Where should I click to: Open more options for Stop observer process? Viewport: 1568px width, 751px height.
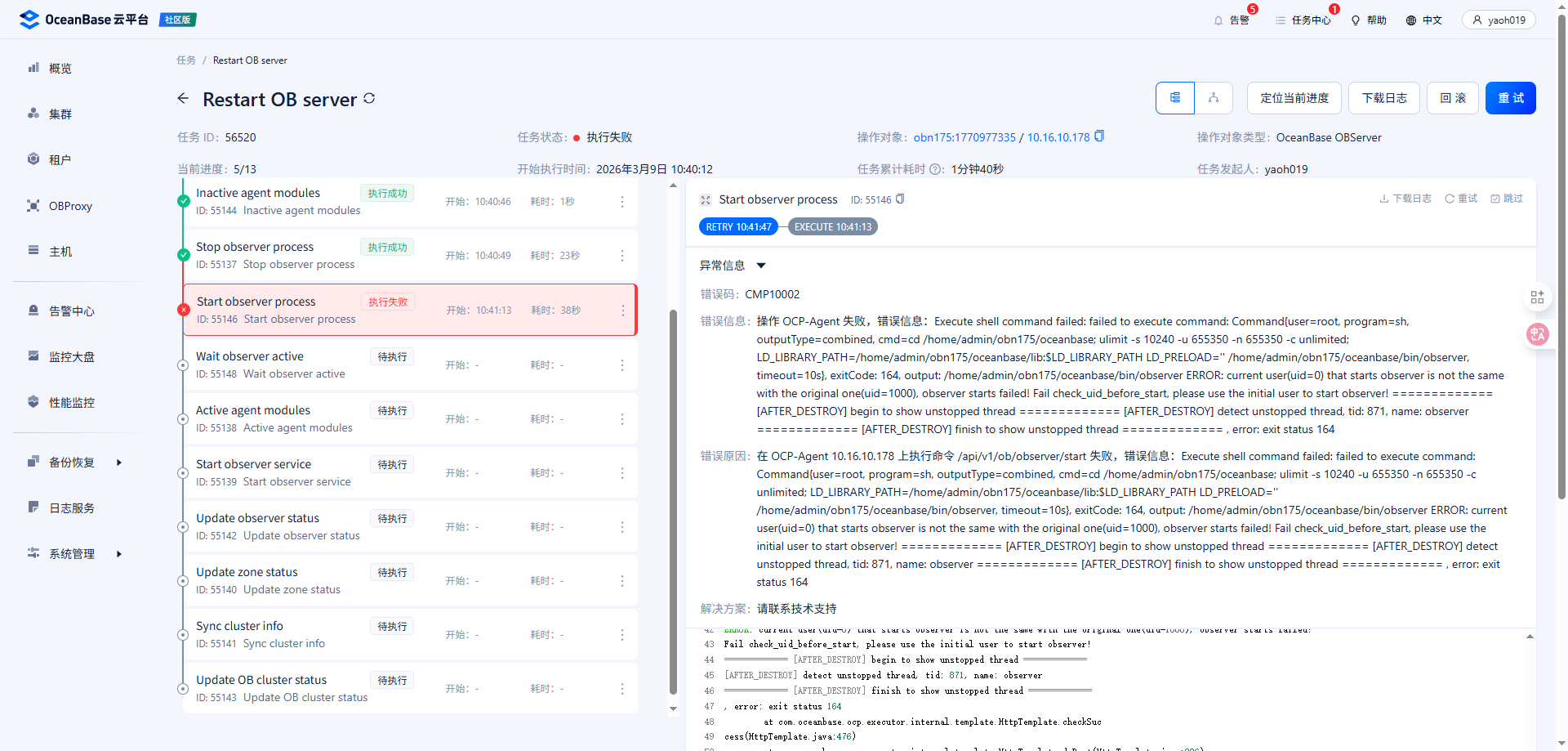(x=622, y=256)
